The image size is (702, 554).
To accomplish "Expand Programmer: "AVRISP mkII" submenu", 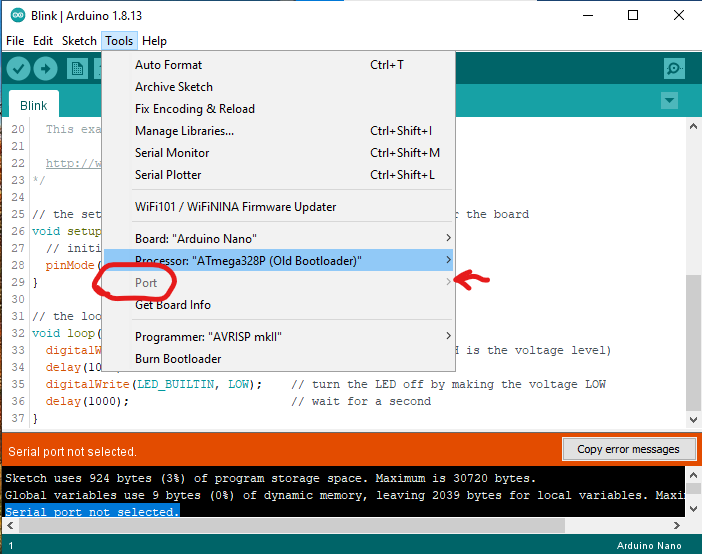I will [x=278, y=336].
